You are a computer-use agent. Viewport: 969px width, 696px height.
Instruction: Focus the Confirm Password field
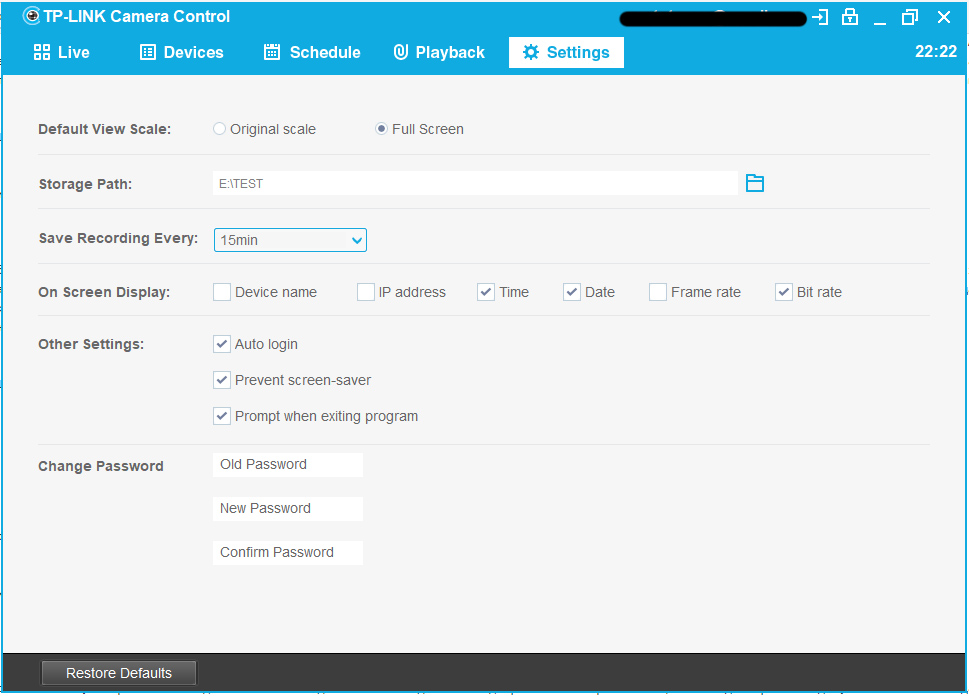click(x=288, y=552)
